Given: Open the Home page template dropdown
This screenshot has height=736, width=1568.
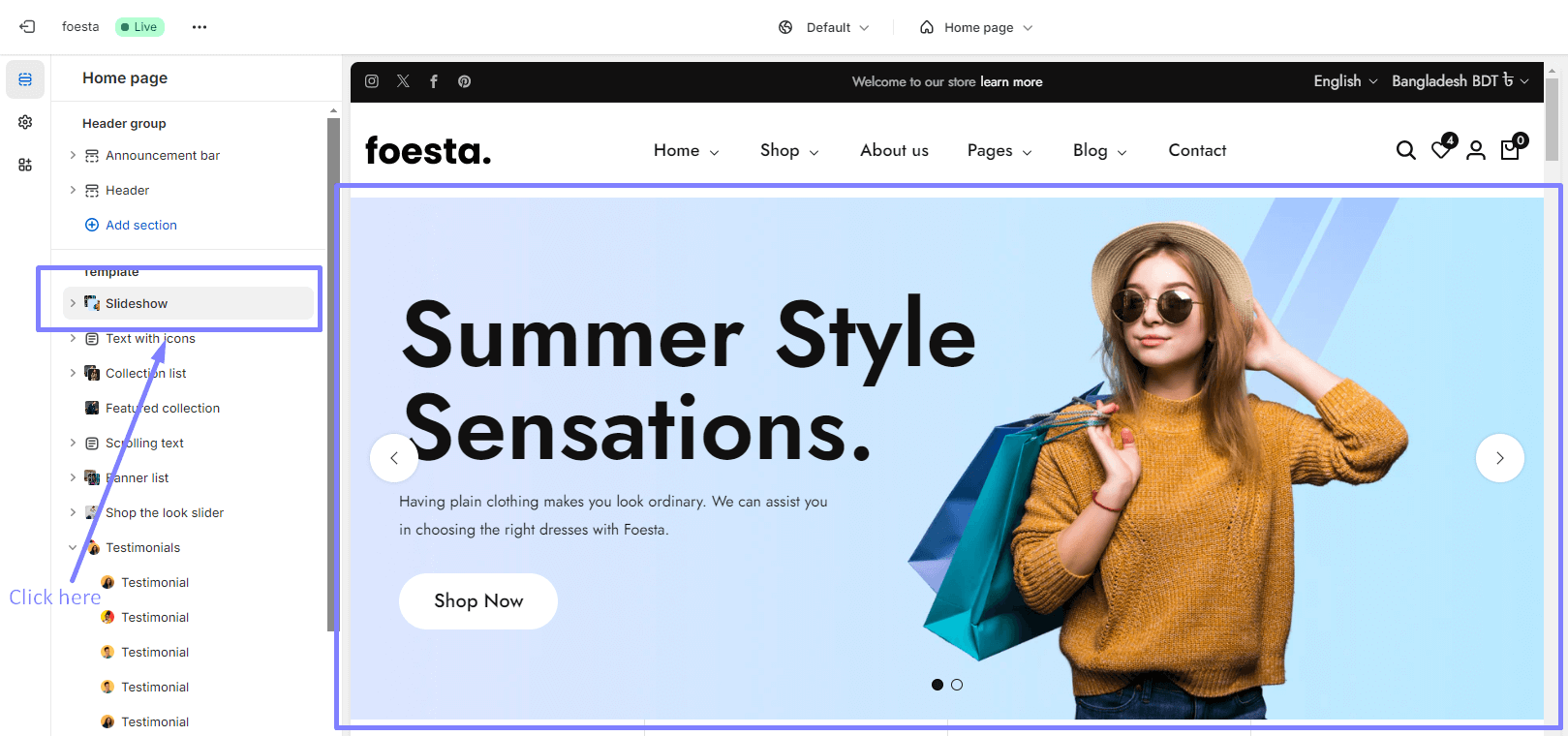Looking at the screenshot, I should click(976, 27).
